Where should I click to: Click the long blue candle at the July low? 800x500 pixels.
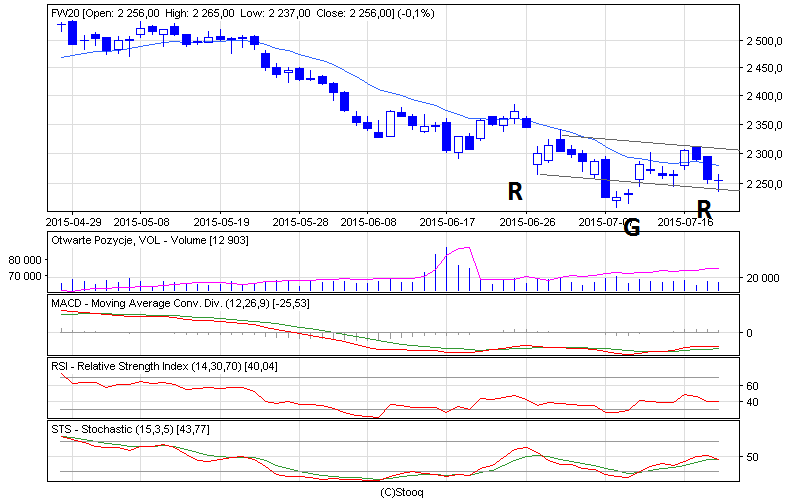pos(606,178)
